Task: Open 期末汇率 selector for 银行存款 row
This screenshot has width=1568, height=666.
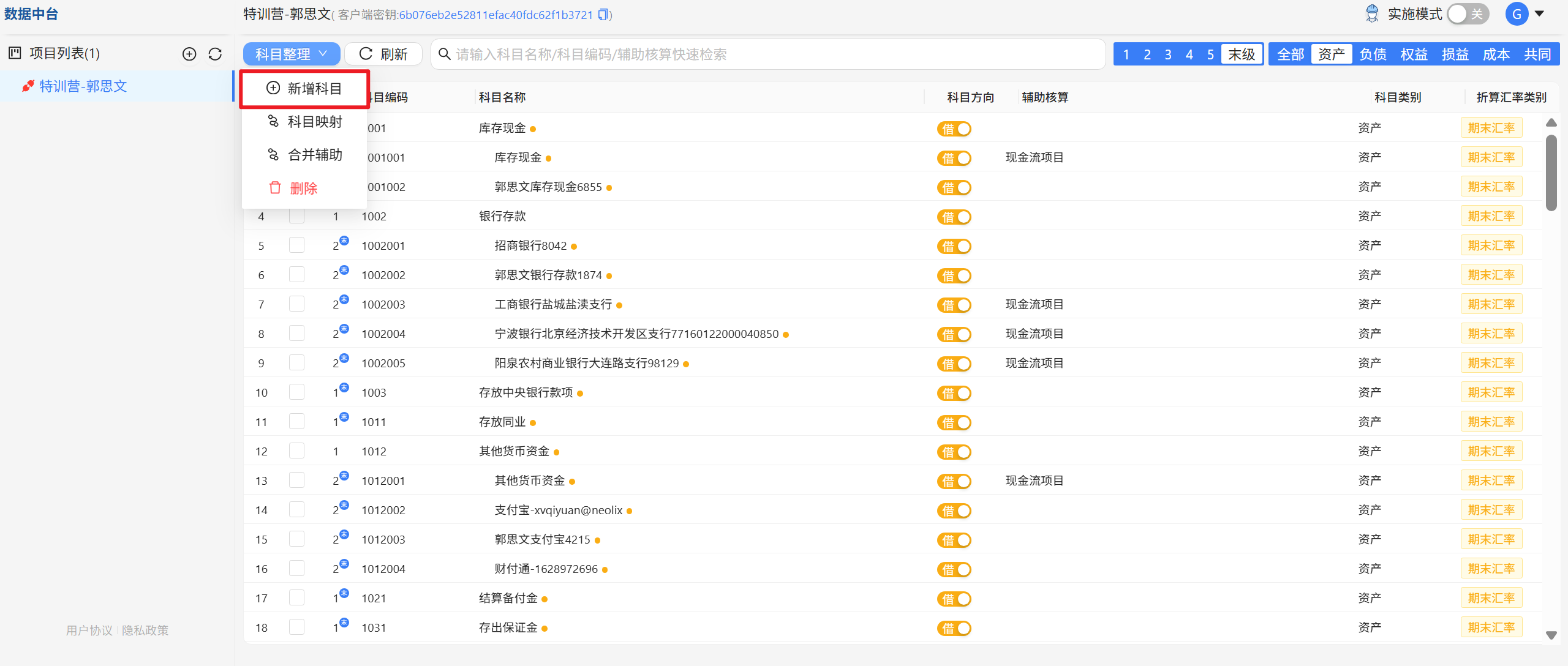Action: (x=1491, y=216)
